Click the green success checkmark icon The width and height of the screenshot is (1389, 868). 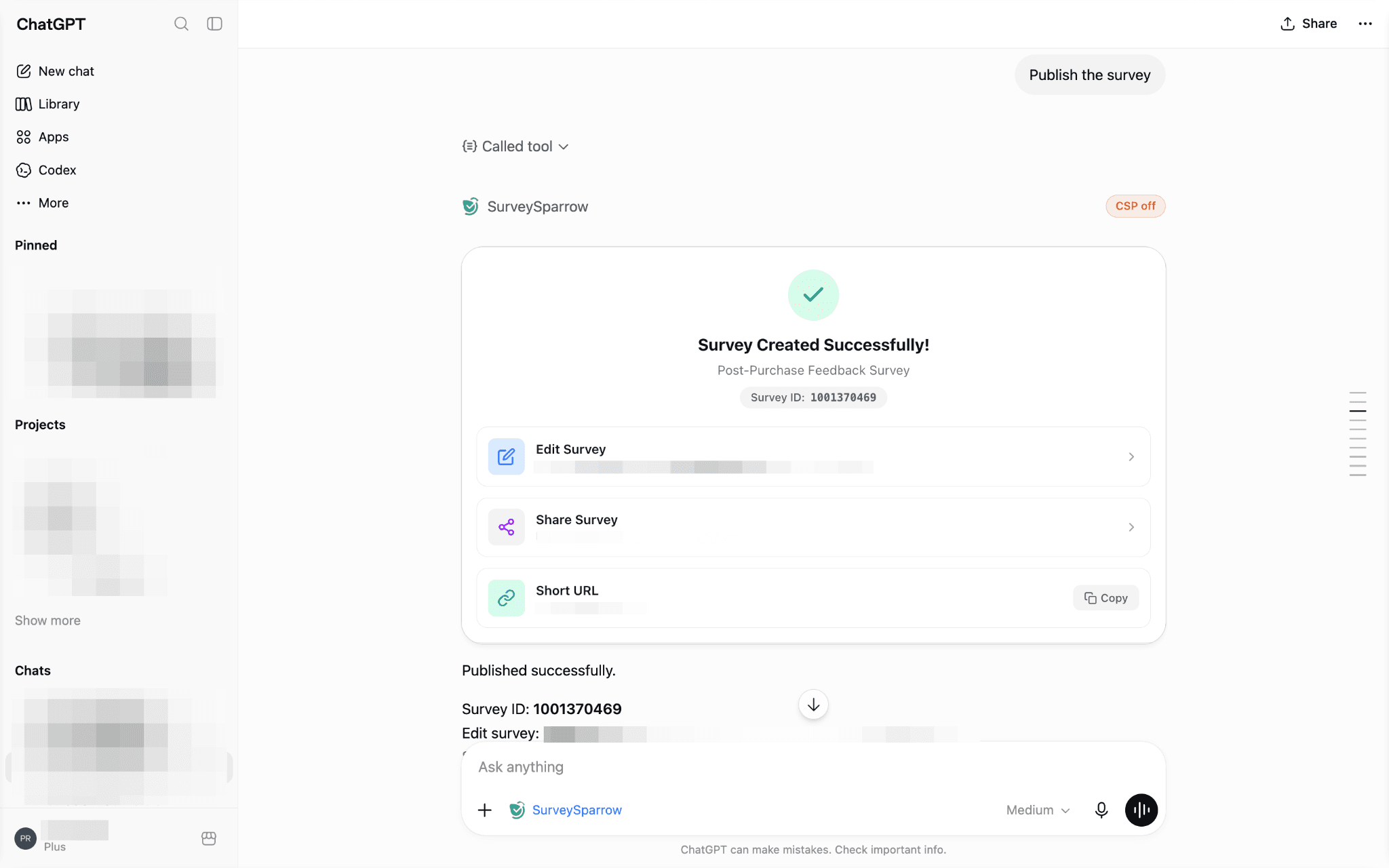(x=813, y=295)
